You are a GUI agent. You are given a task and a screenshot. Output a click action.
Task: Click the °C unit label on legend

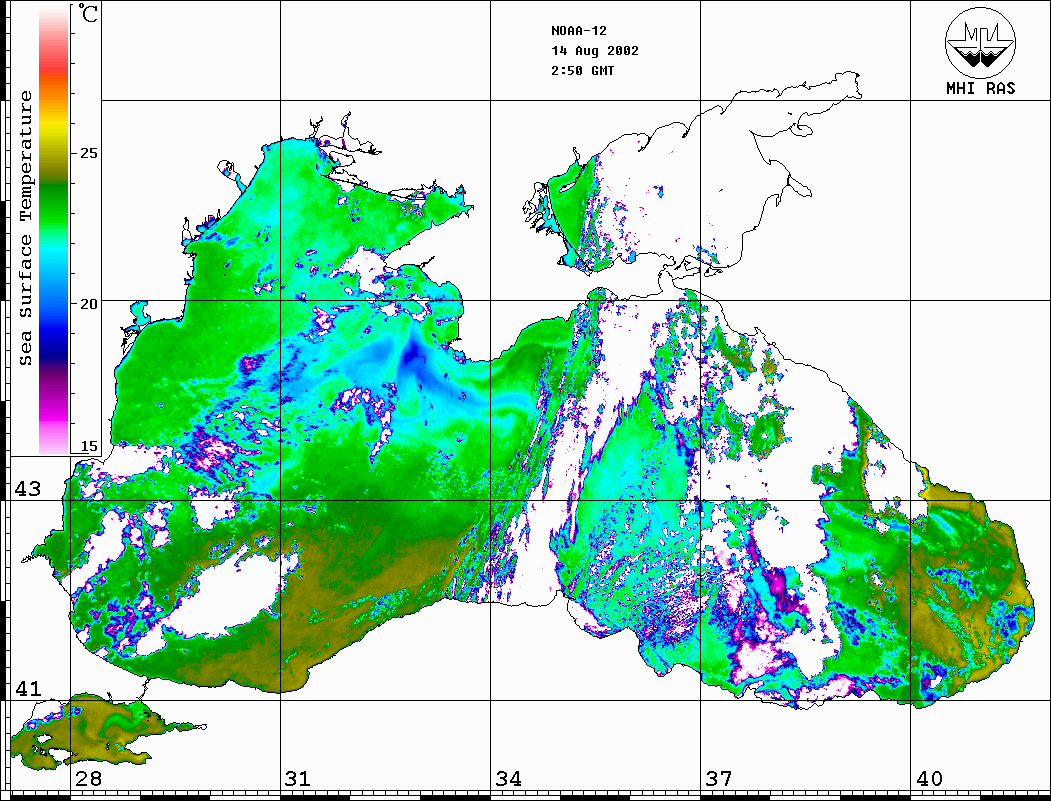pyautogui.click(x=88, y=14)
